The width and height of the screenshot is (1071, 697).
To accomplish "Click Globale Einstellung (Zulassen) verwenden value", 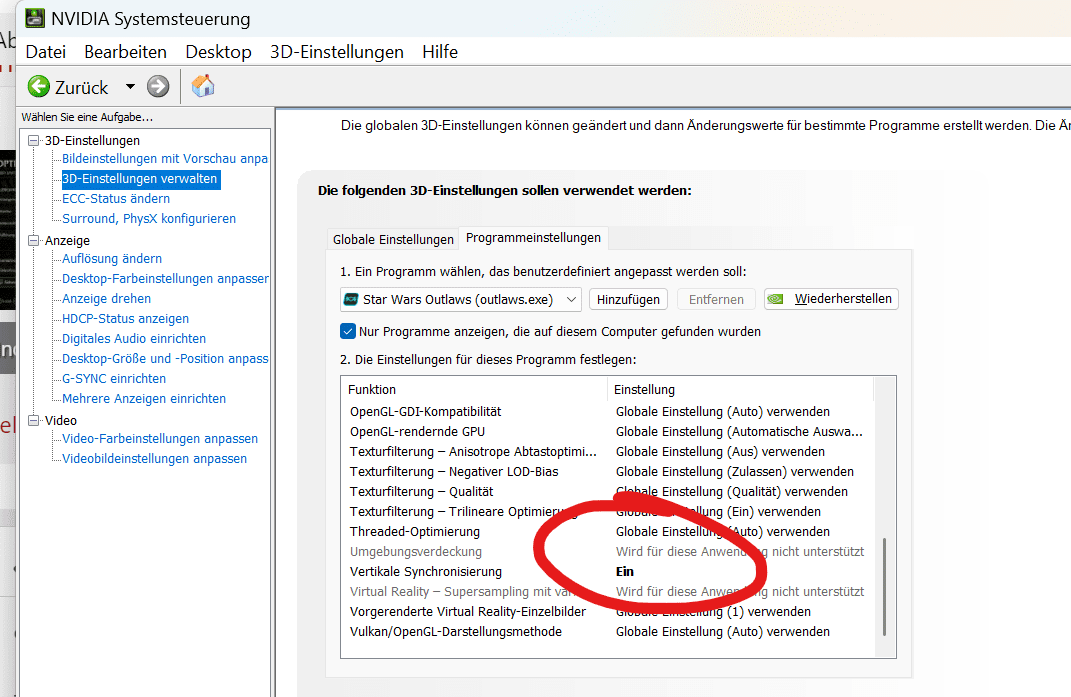I will (735, 472).
